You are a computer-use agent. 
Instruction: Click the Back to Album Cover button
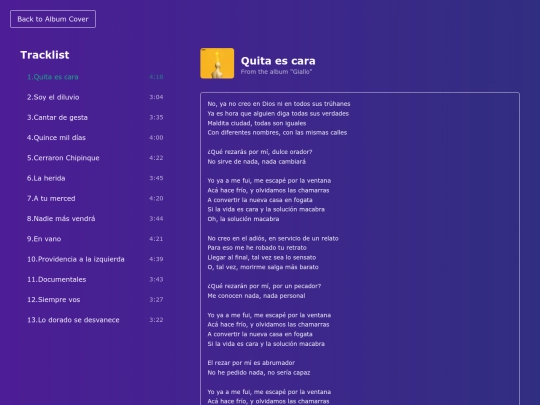[53, 19]
